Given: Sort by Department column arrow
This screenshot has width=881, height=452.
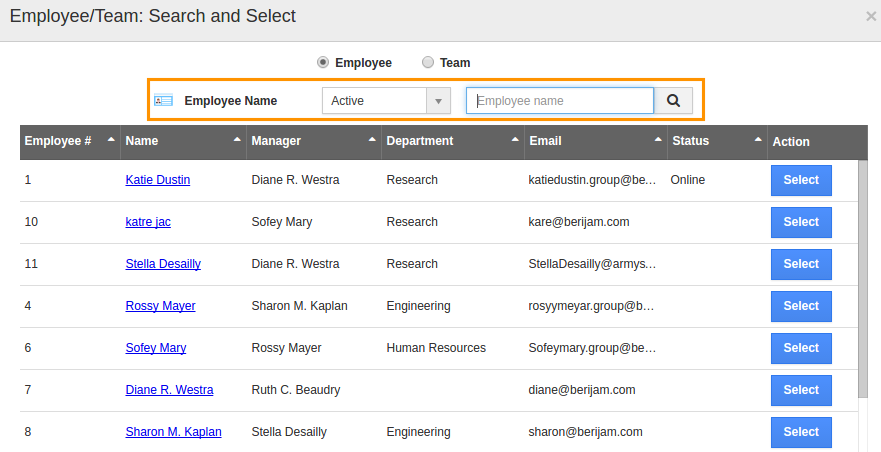Looking at the screenshot, I should coord(515,139).
